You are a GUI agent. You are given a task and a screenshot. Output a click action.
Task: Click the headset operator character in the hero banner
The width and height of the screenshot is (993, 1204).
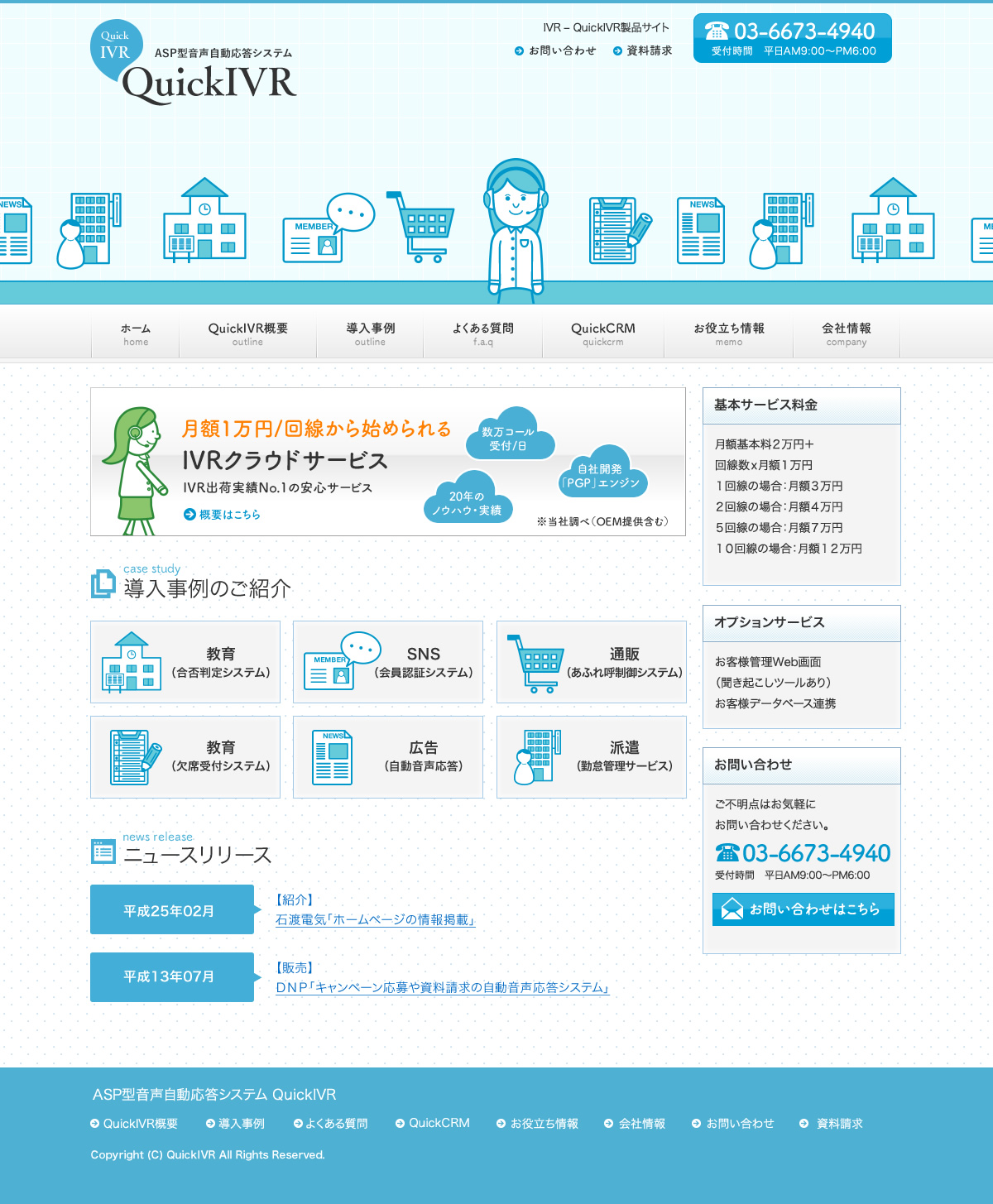click(516, 231)
